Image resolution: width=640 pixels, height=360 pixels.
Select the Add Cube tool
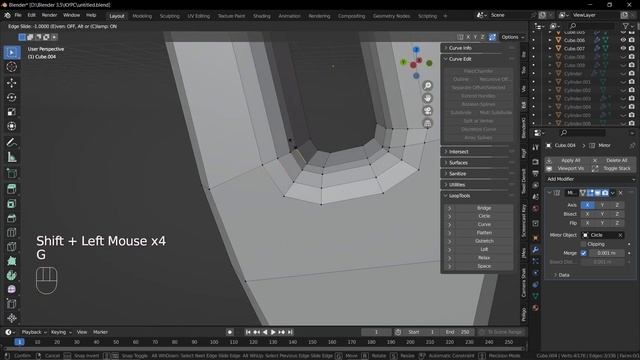[x=11, y=173]
